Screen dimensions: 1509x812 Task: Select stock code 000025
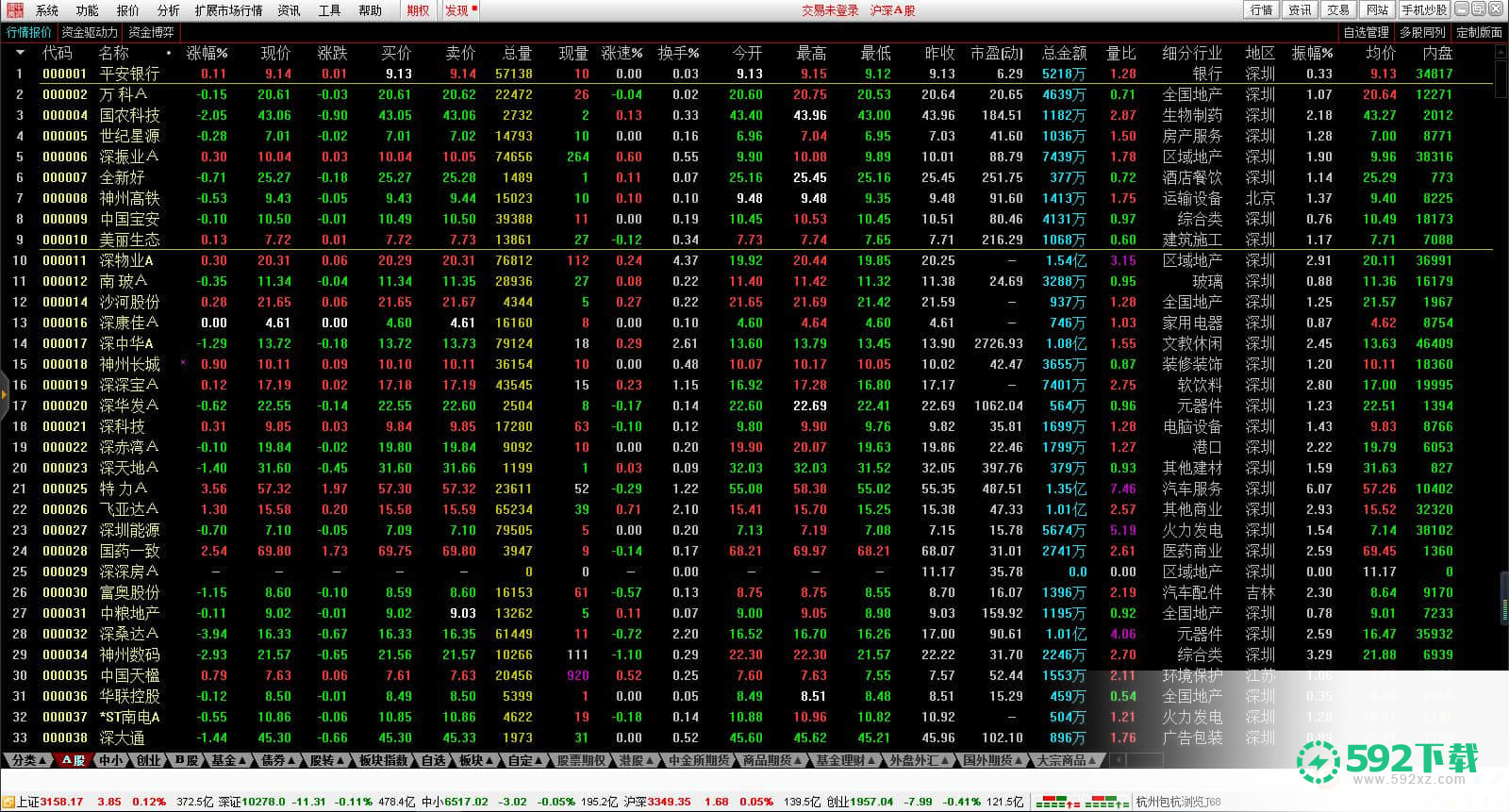(64, 489)
